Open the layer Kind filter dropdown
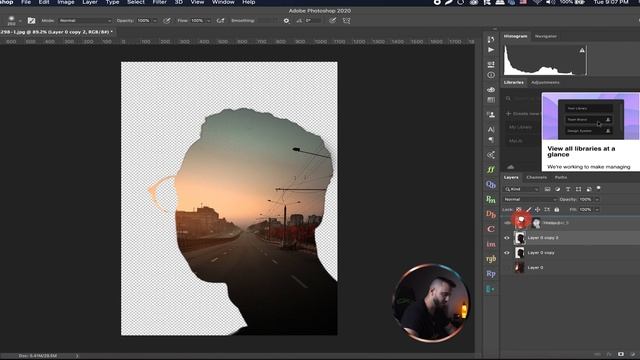Viewport: 640px width, 360px height. (522, 189)
